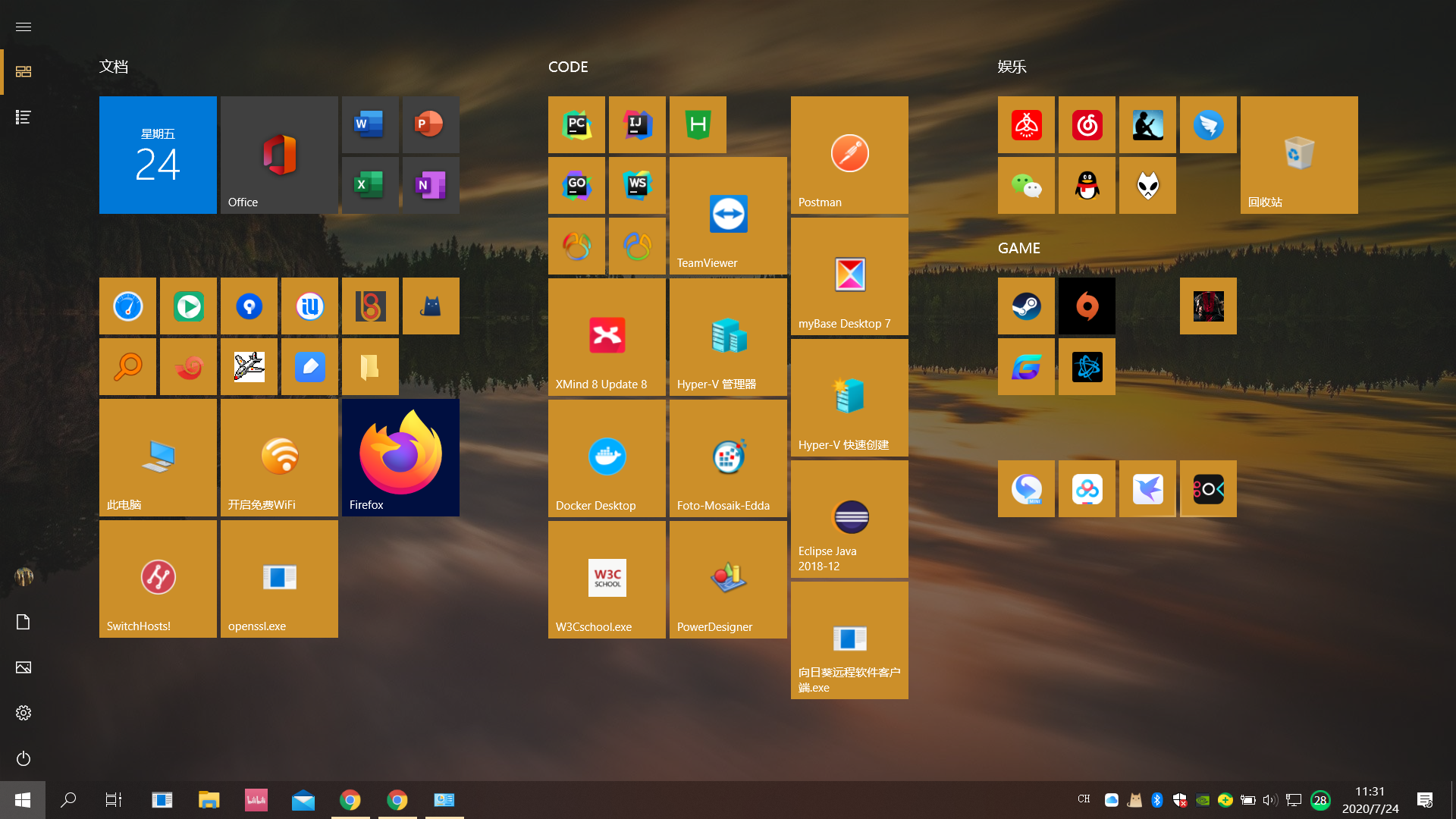
Task: Open the Firefox tile
Action: pos(400,458)
